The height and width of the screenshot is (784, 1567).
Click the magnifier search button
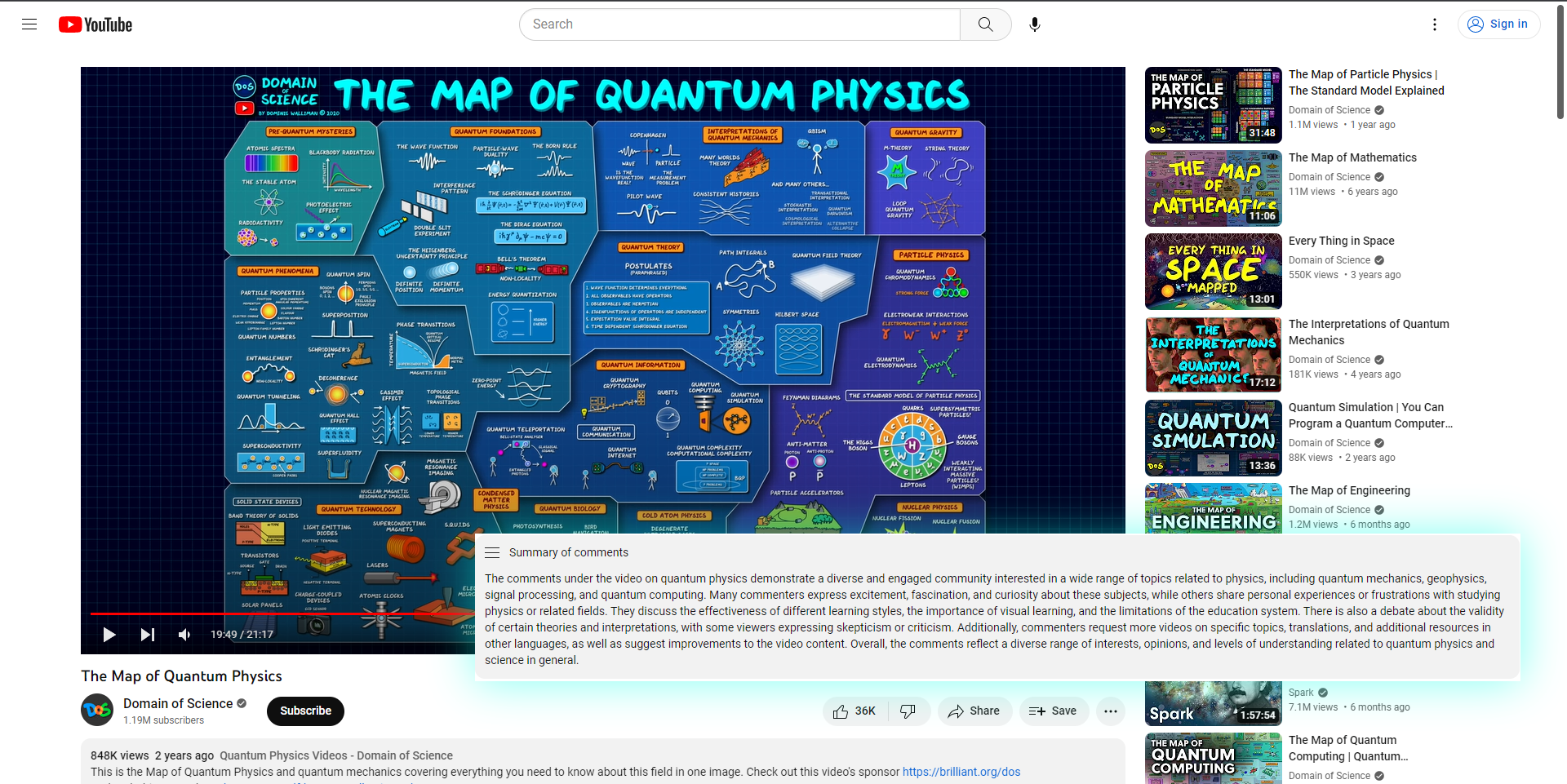click(986, 24)
